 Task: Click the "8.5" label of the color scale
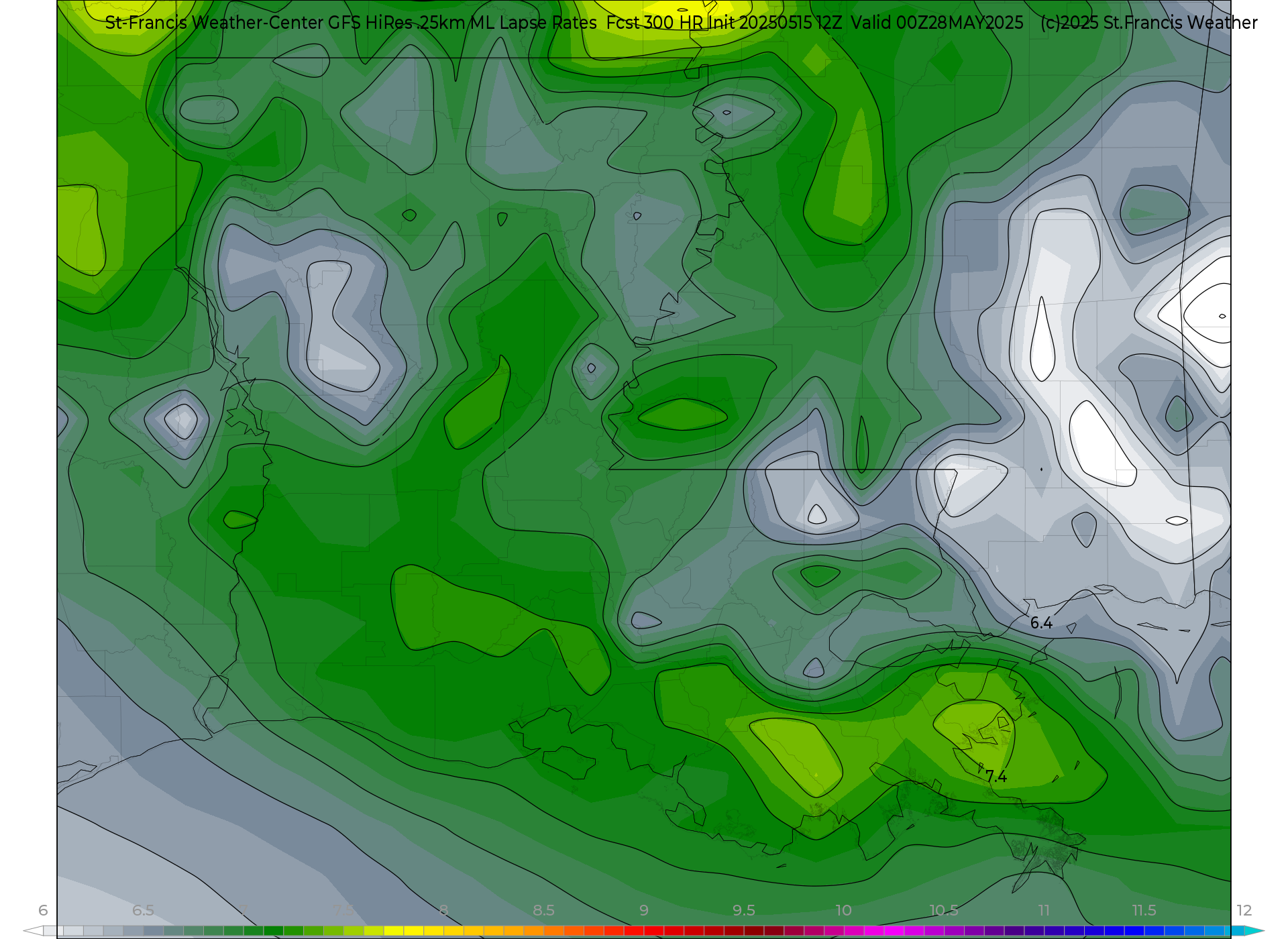[x=543, y=910]
